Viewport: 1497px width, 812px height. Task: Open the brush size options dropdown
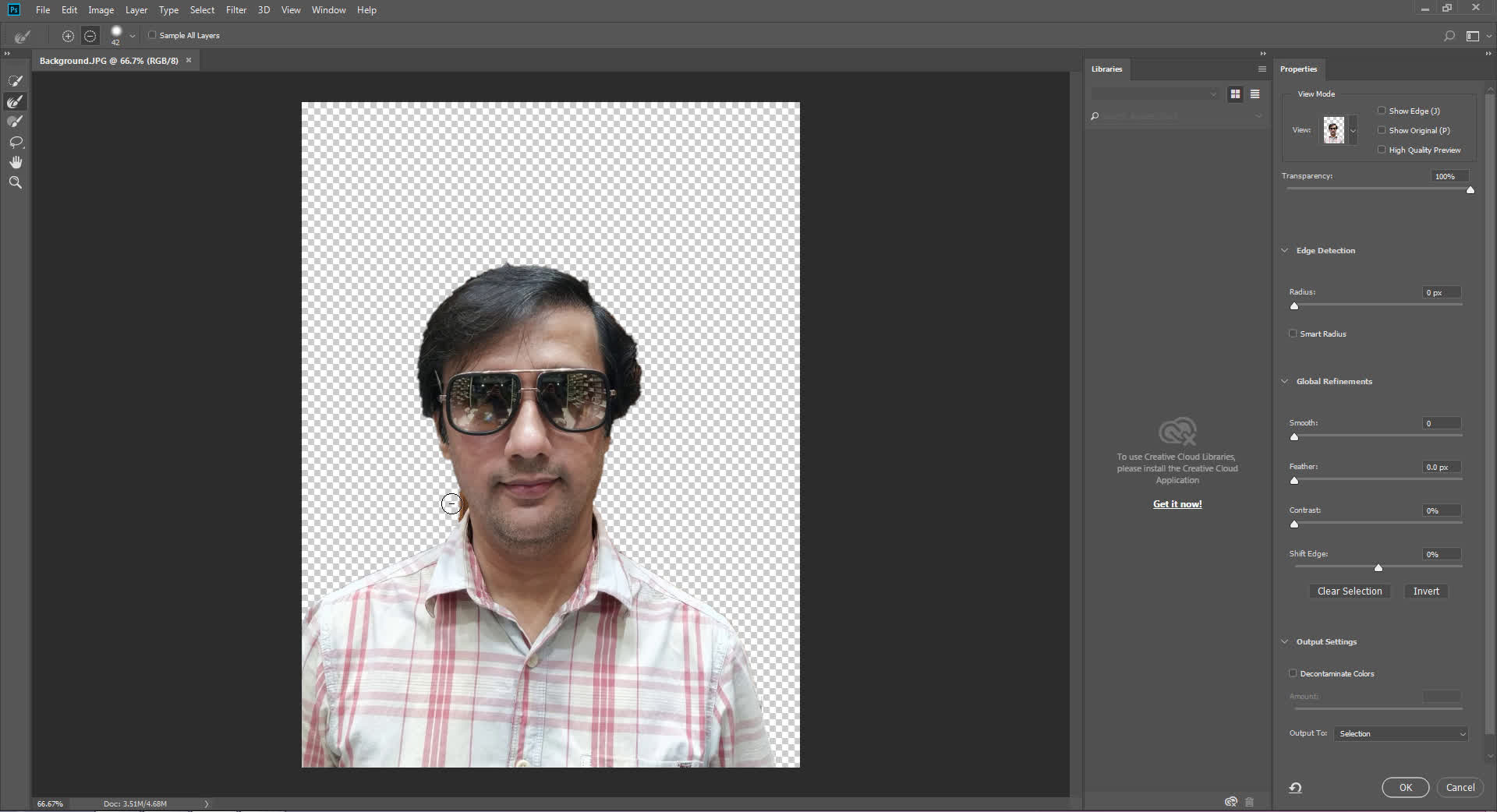pos(132,36)
